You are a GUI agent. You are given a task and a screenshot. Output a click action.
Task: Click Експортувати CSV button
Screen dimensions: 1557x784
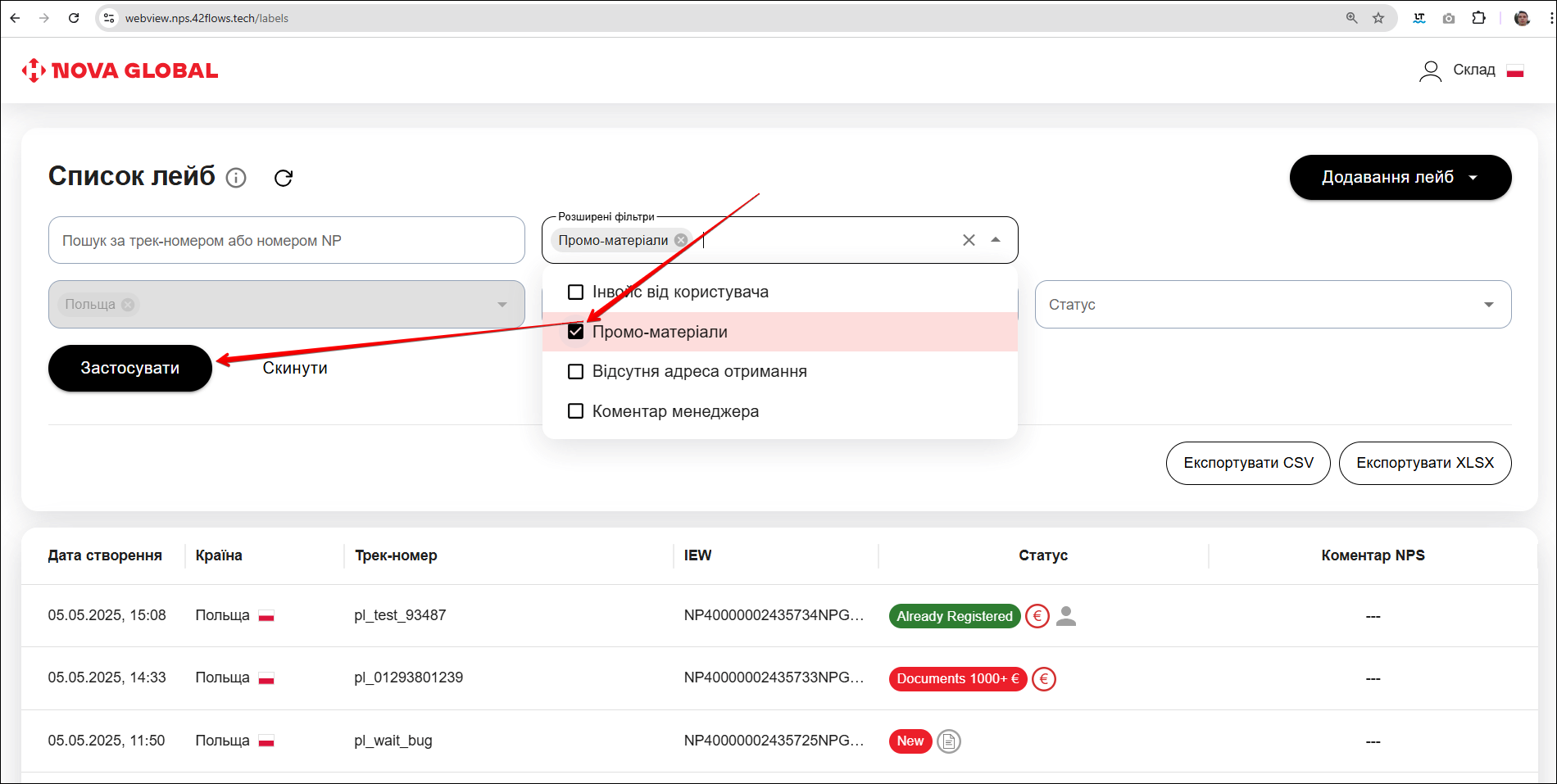(x=1247, y=464)
